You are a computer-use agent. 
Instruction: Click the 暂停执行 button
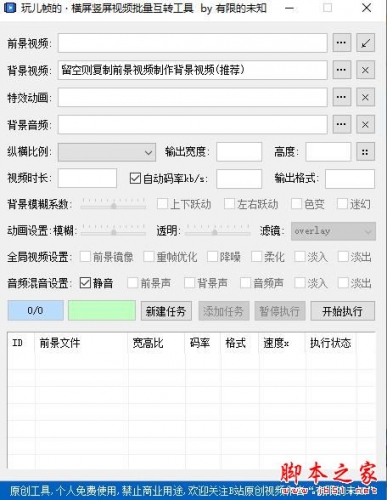280,311
